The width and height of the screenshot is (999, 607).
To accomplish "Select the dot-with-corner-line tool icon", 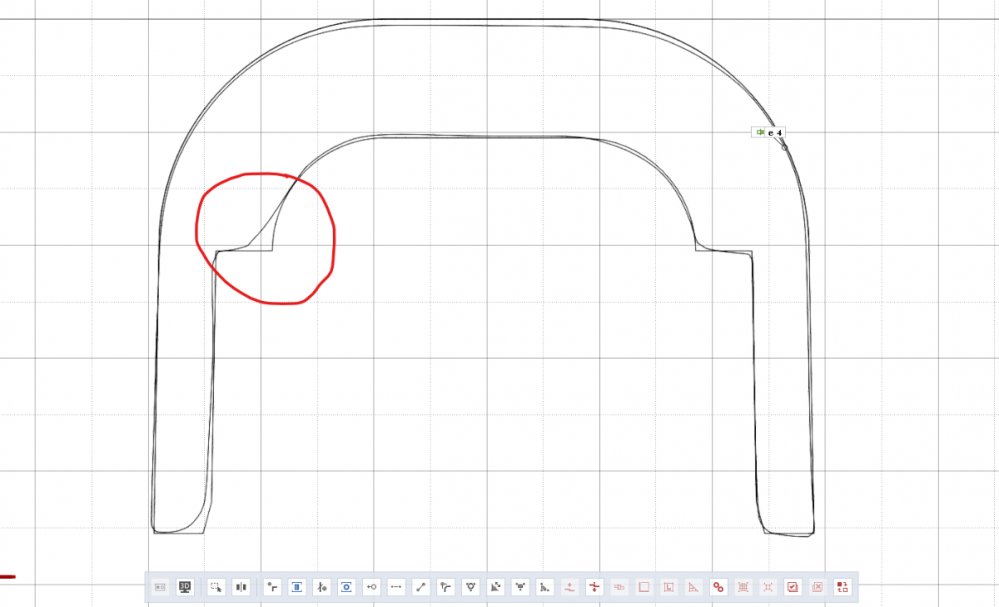I will [x=272, y=587].
